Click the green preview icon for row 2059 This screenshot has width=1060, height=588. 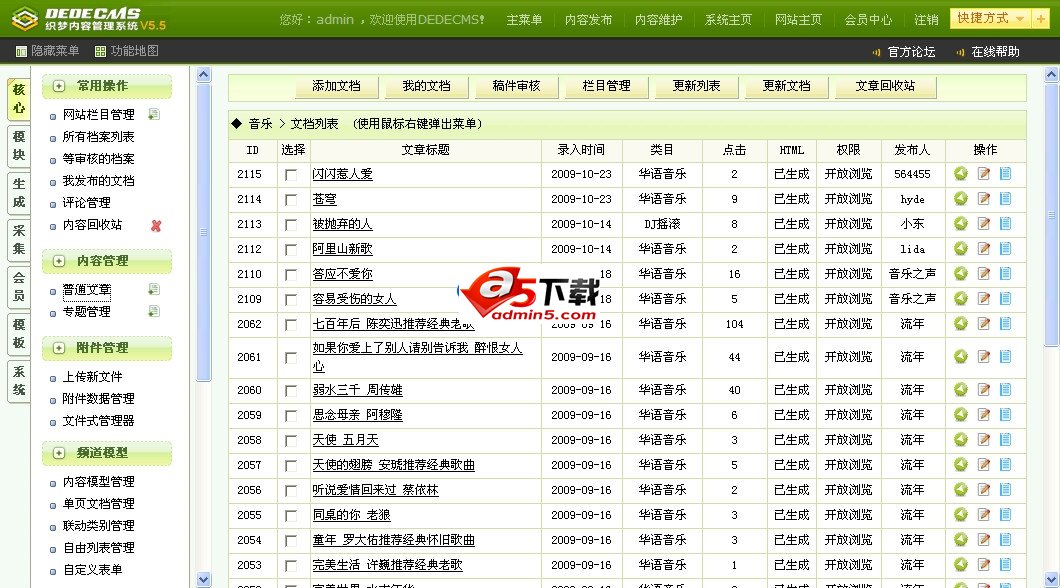(961, 415)
